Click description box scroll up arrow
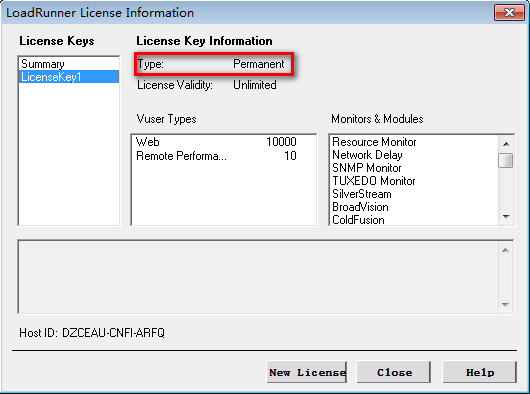Screen dimensions: 530x394 505,250
